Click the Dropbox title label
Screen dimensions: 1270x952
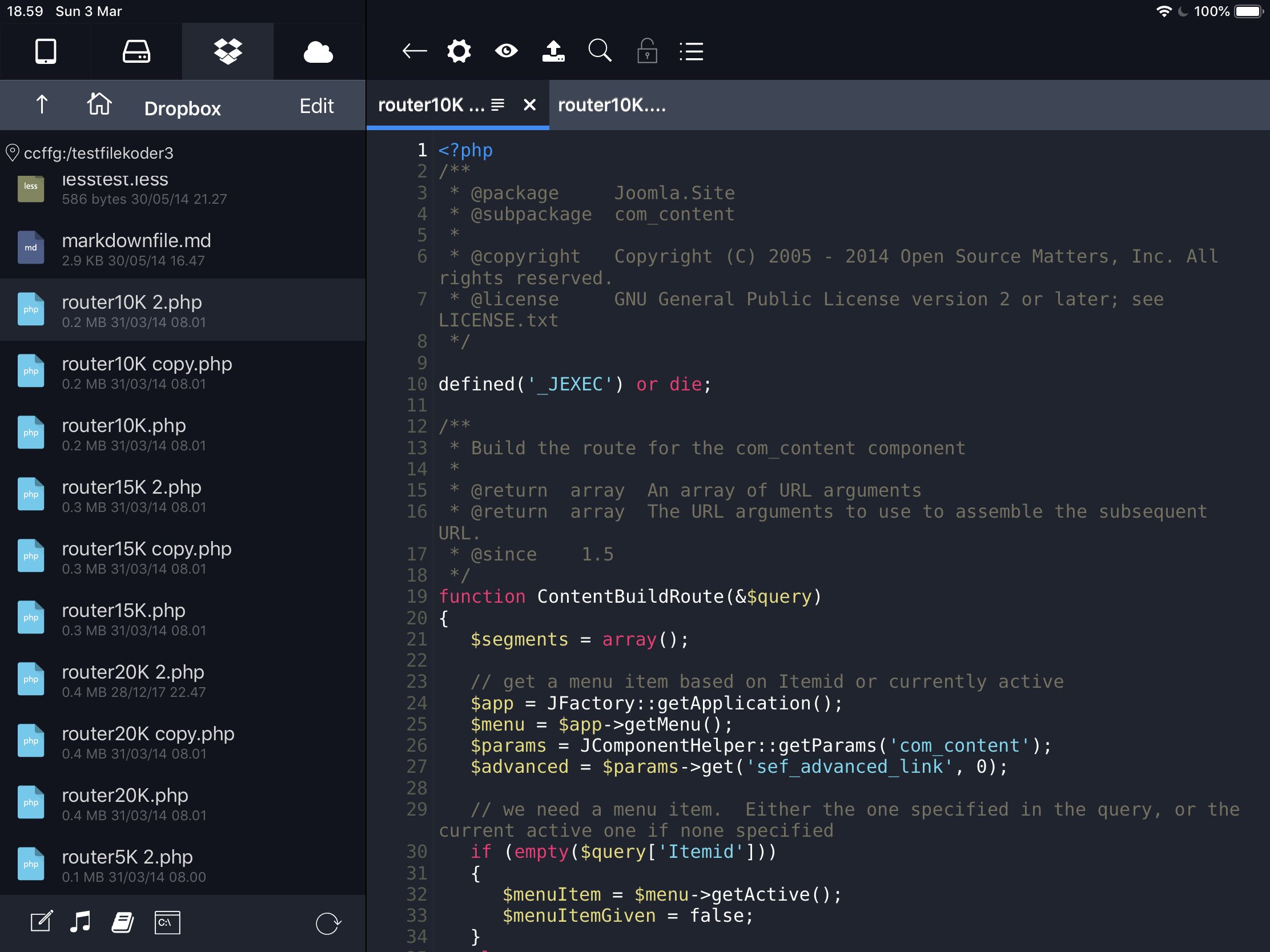(x=183, y=108)
